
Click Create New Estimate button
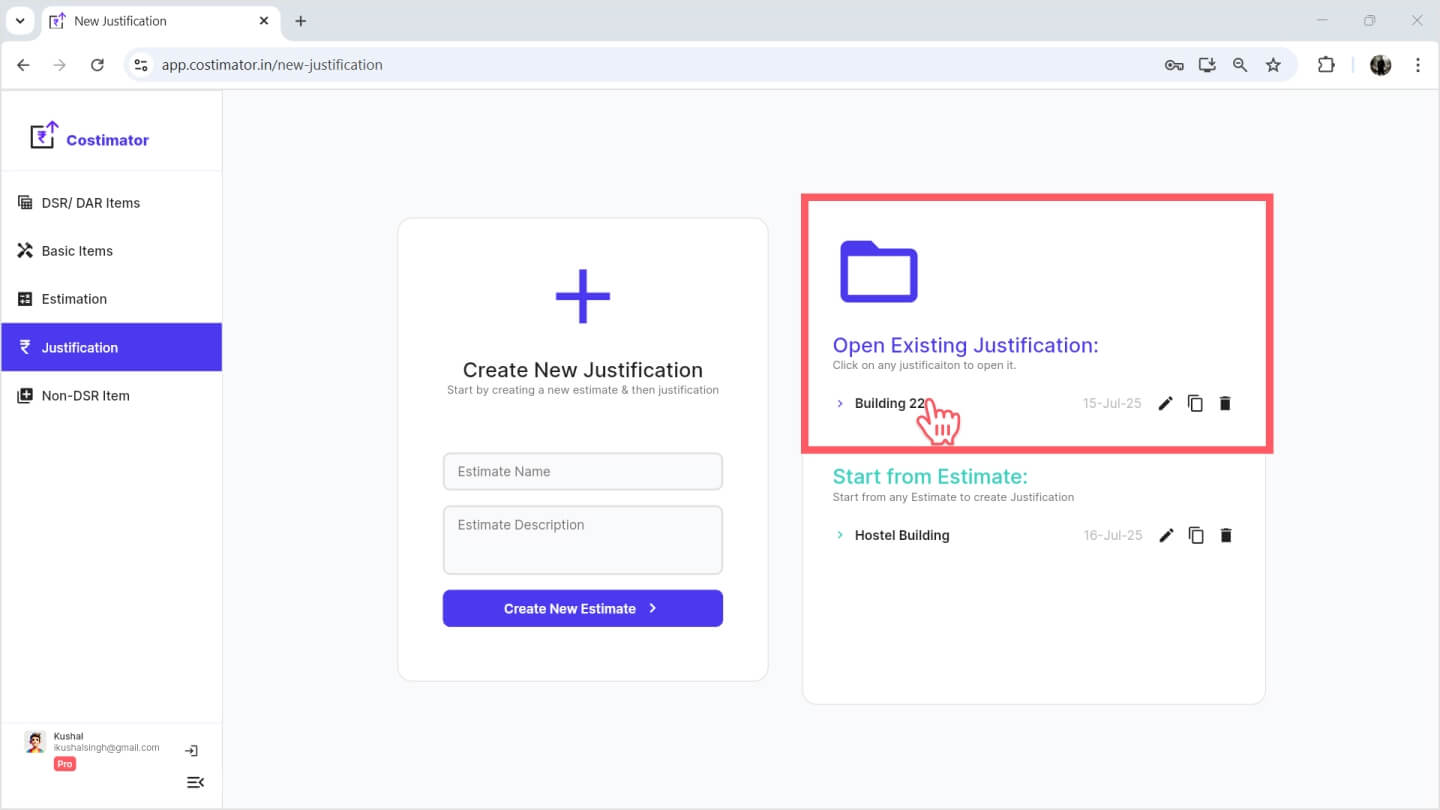click(x=583, y=608)
